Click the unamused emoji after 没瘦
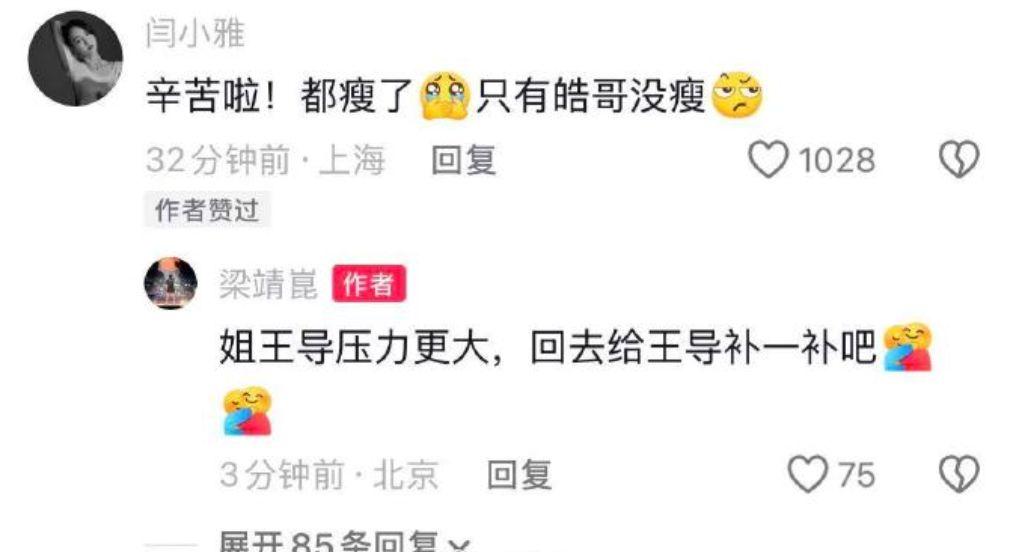This screenshot has width=1016, height=552. click(737, 95)
